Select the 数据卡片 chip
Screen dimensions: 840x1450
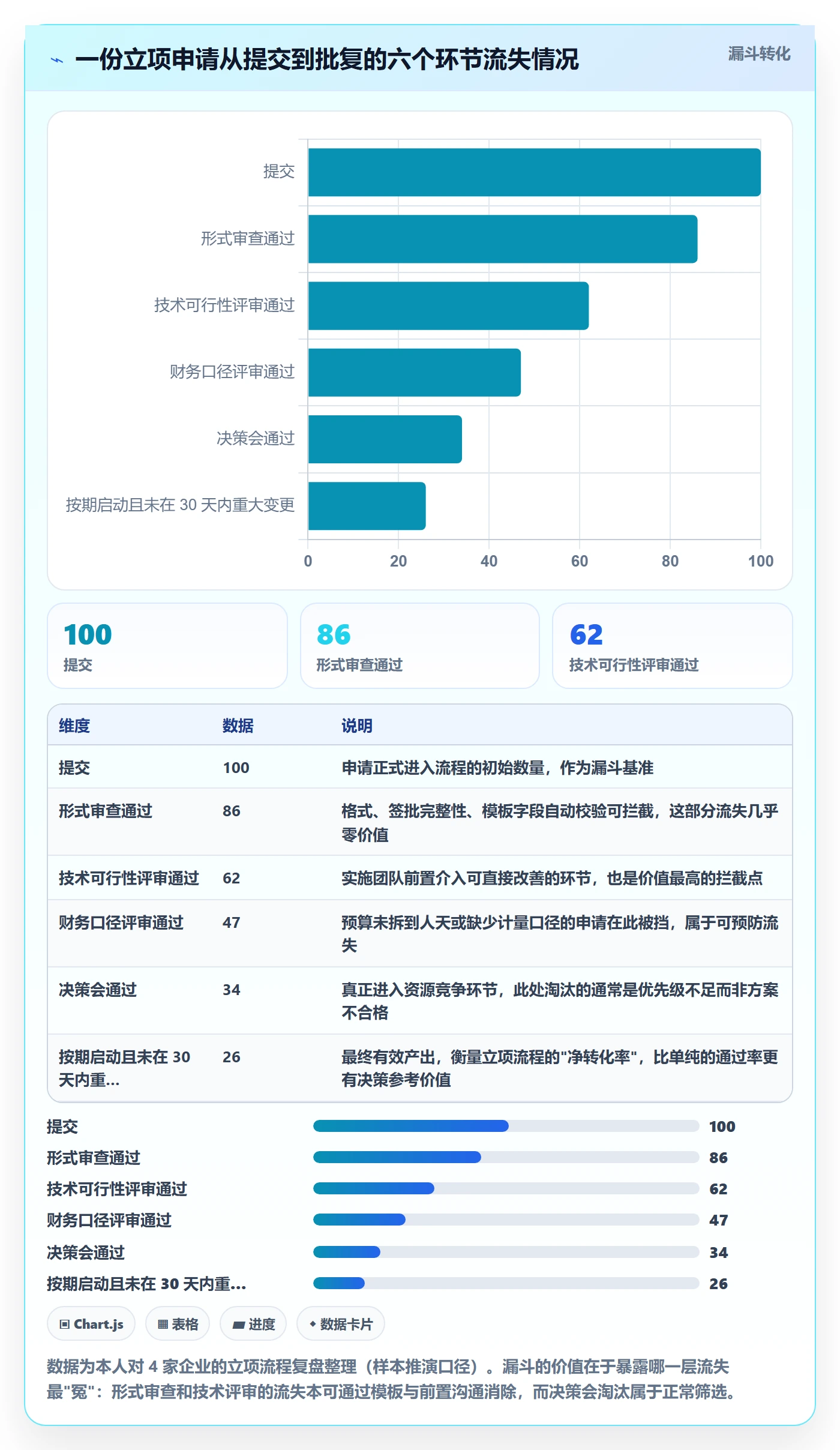tap(341, 1324)
